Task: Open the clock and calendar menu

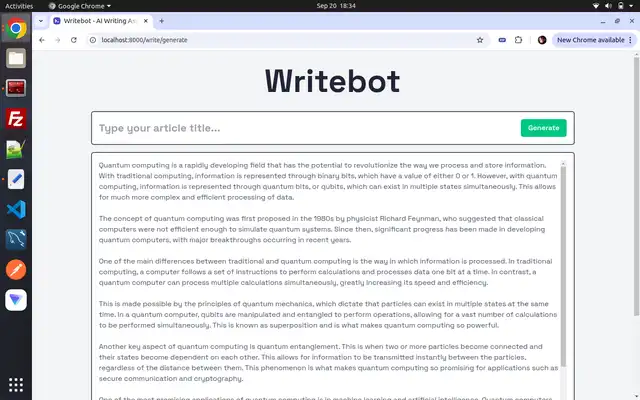Action: pos(336,6)
